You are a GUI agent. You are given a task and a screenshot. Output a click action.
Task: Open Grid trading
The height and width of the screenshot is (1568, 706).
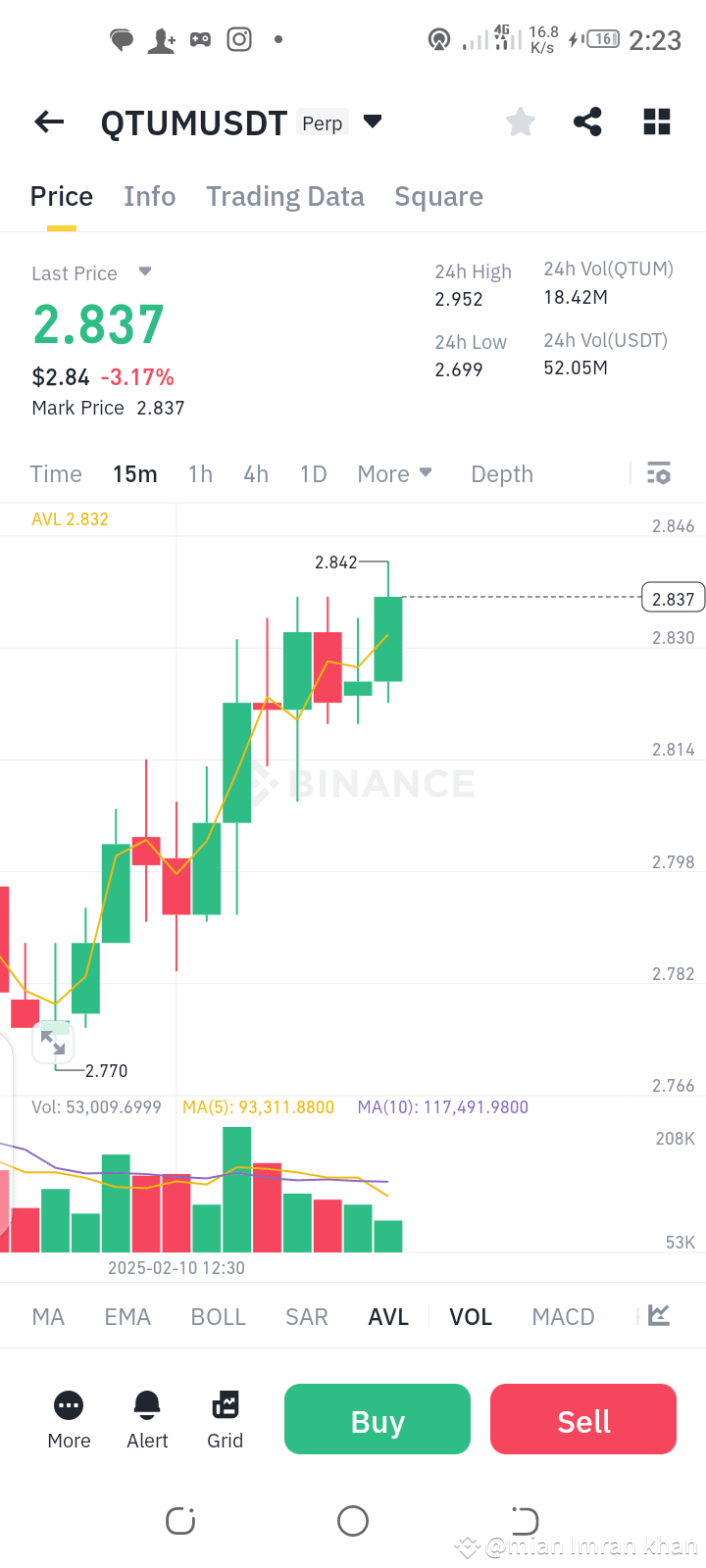225,1418
